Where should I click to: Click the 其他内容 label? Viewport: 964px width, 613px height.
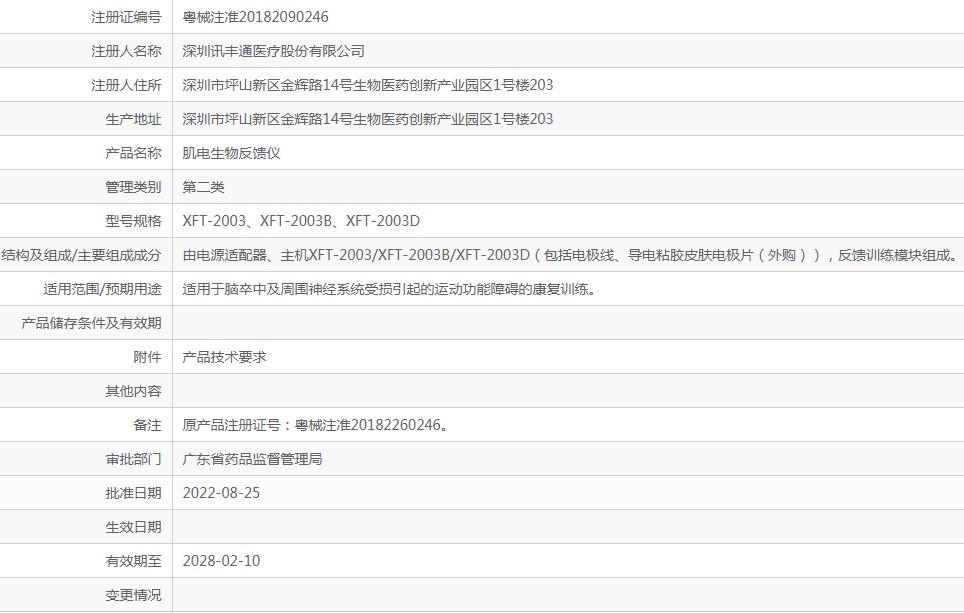133,391
